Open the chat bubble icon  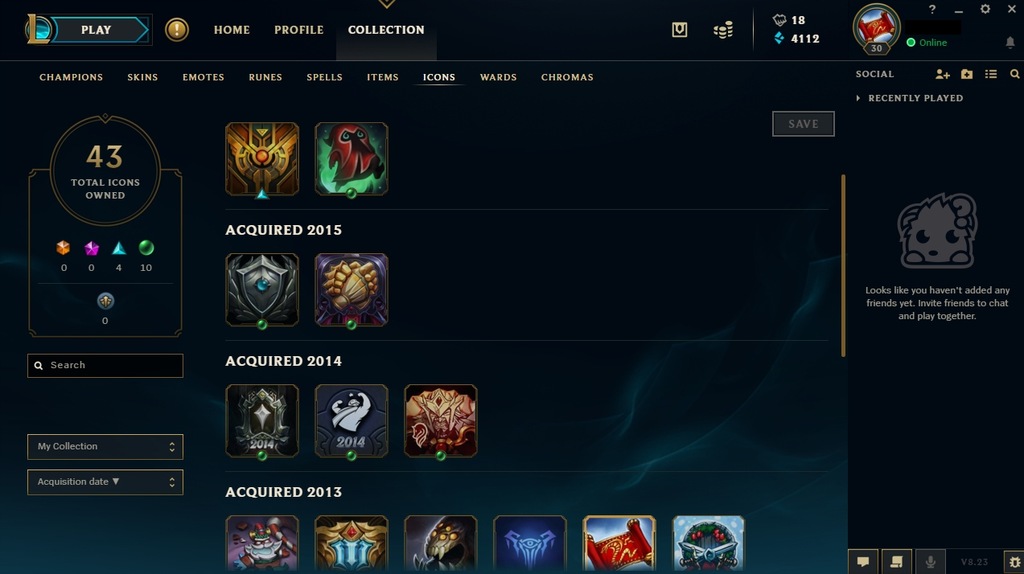[863, 562]
